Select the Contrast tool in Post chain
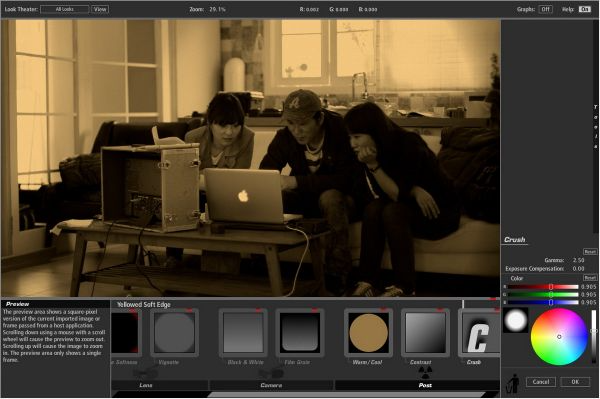The image size is (600, 399). [x=425, y=333]
